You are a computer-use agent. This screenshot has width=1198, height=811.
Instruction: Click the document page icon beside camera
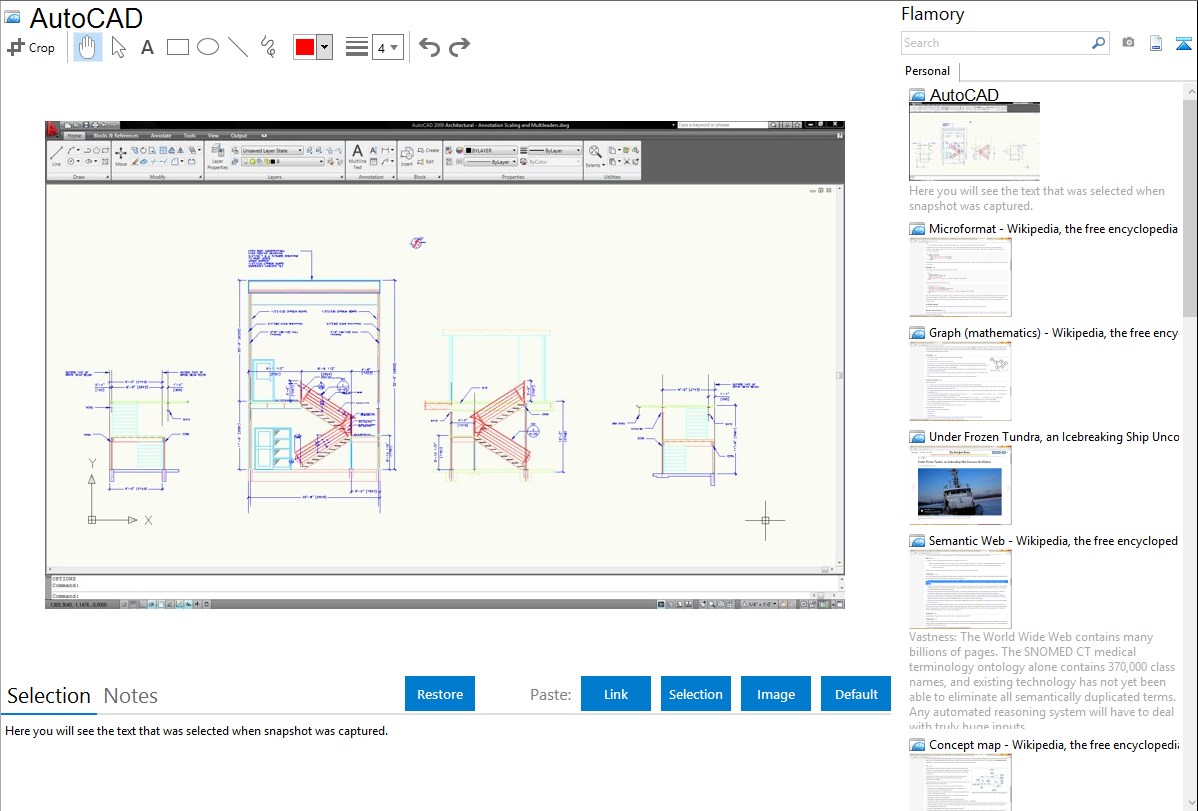tap(1156, 43)
